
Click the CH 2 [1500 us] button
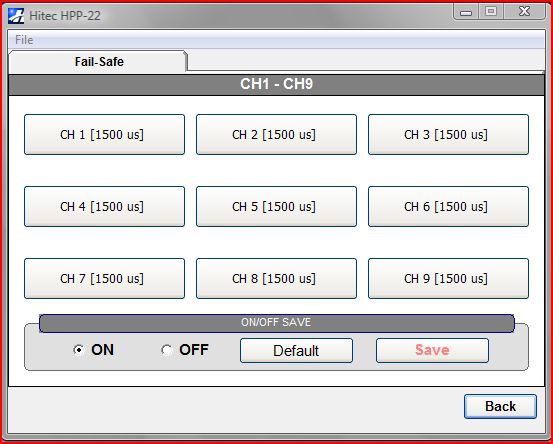pyautogui.click(x=276, y=134)
